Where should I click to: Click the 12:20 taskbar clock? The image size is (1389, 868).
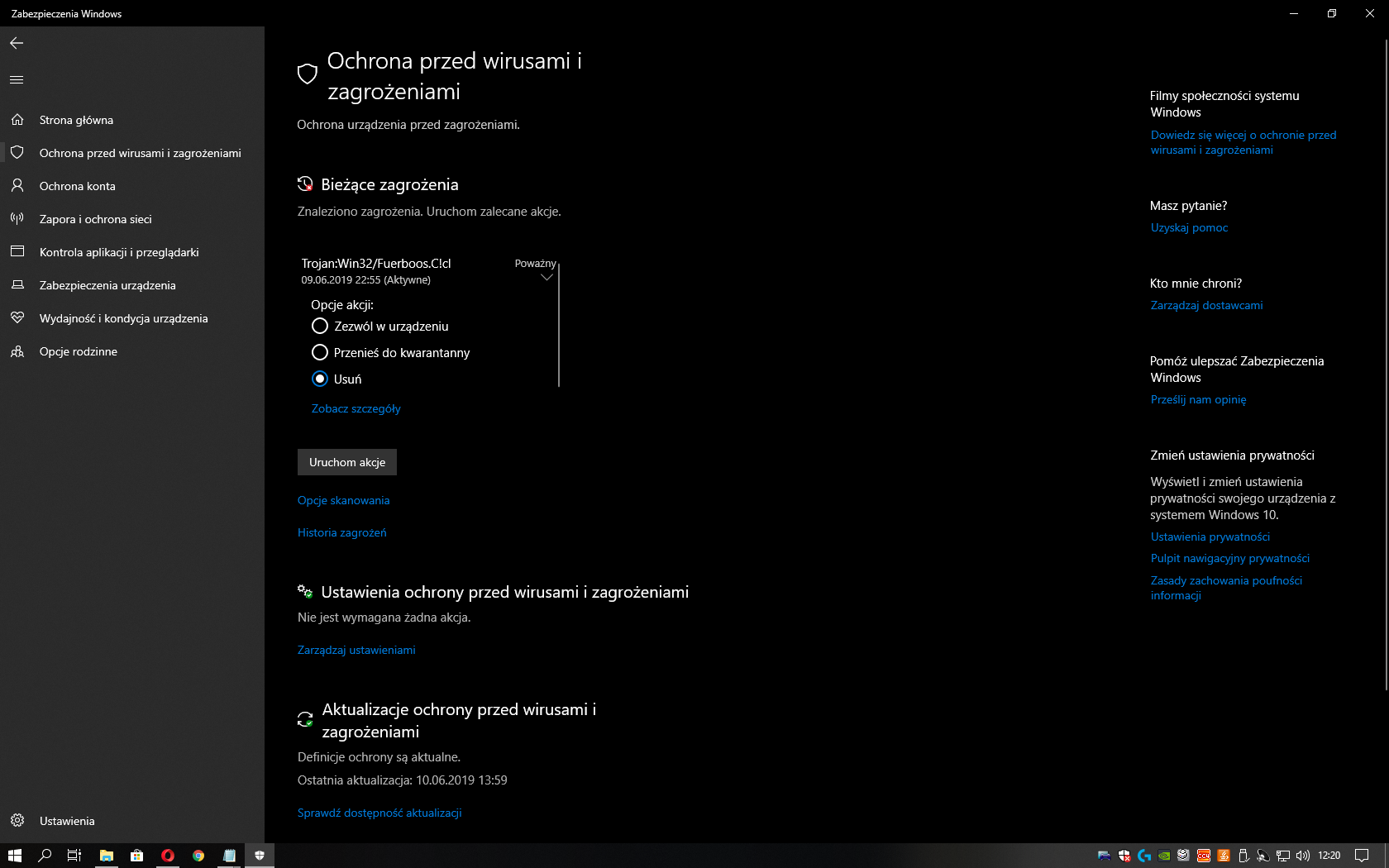tap(1329, 856)
